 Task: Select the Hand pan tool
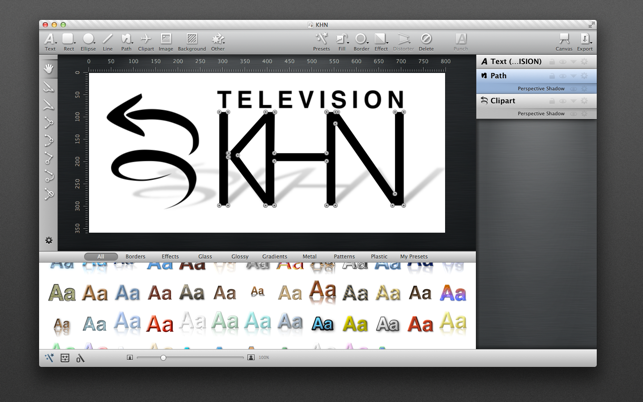click(x=49, y=69)
